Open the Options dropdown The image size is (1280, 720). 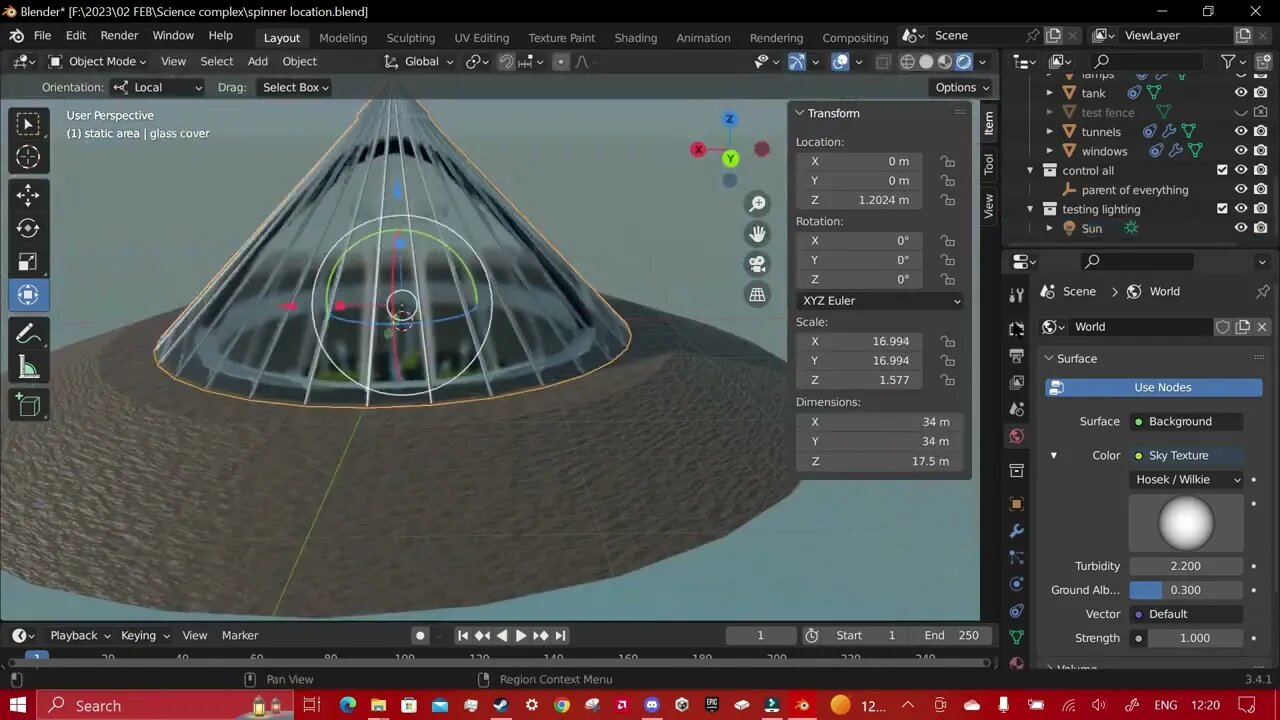tap(962, 88)
